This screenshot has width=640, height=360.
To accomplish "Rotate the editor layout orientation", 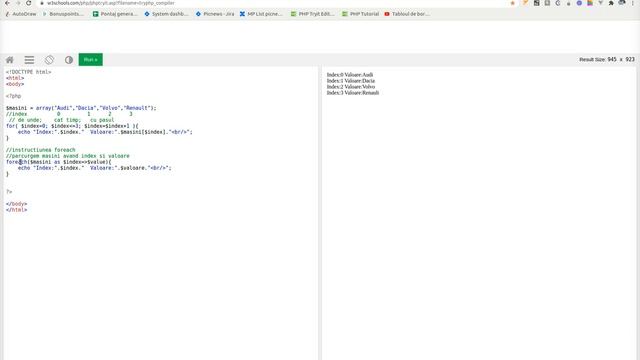I will (x=49, y=60).
